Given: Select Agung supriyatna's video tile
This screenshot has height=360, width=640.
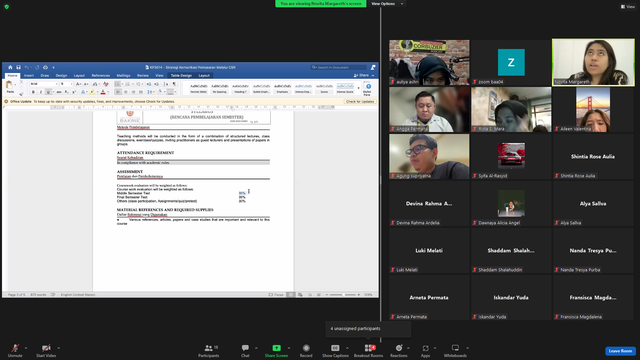Looking at the screenshot, I should [429, 156].
